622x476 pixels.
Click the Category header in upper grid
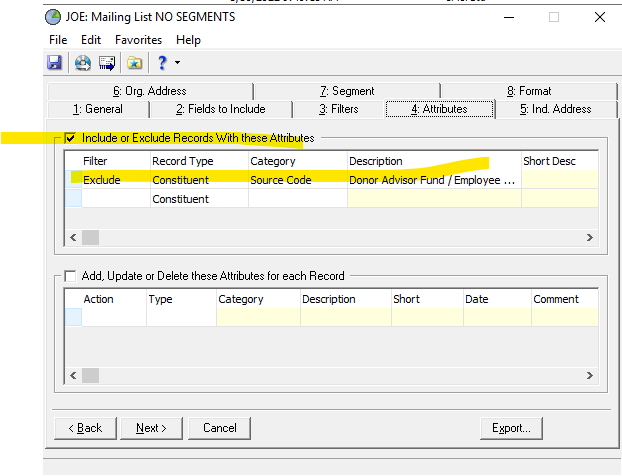(x=298, y=161)
